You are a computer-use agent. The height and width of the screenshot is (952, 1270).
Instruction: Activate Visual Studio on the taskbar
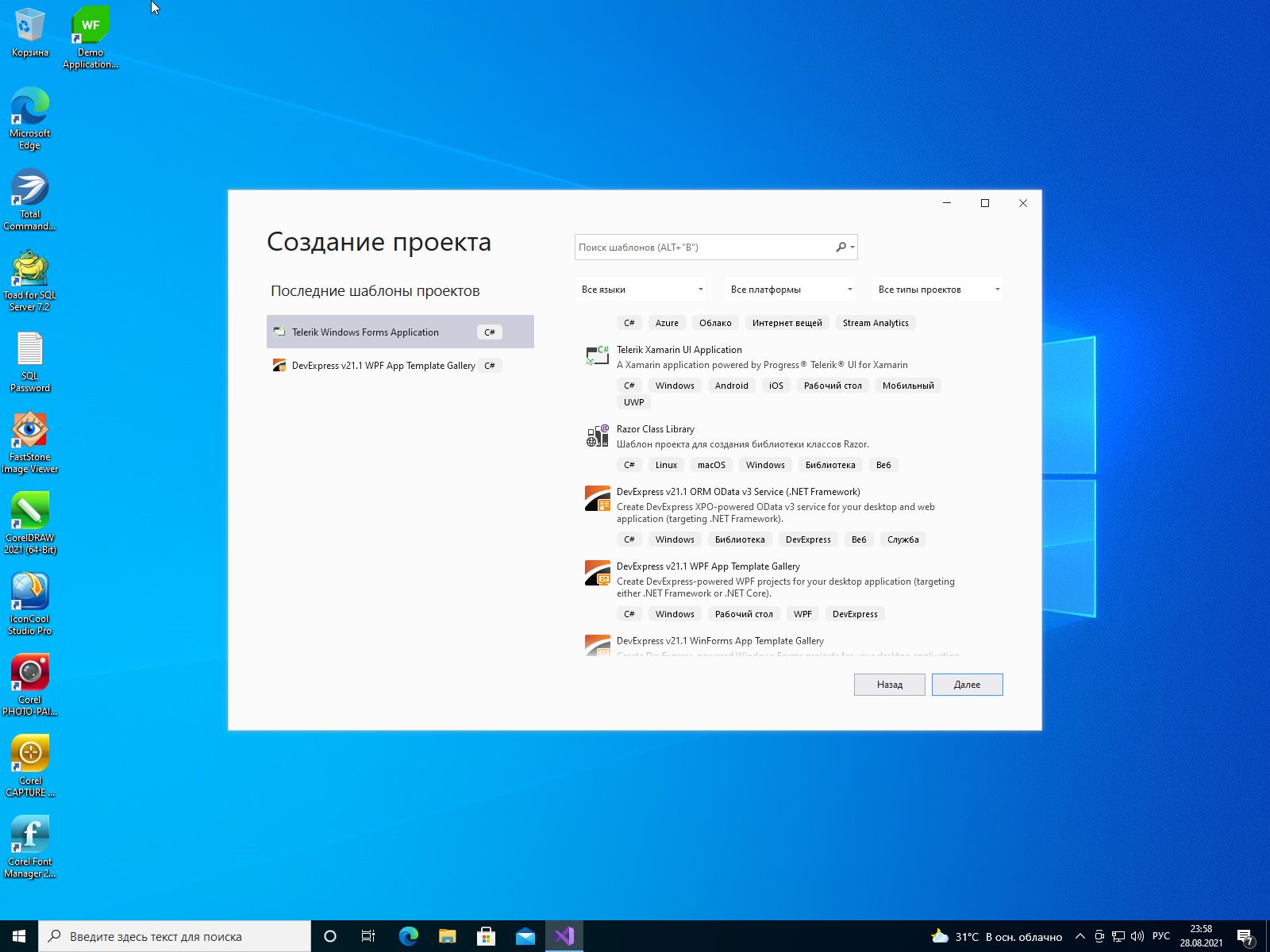(564, 936)
